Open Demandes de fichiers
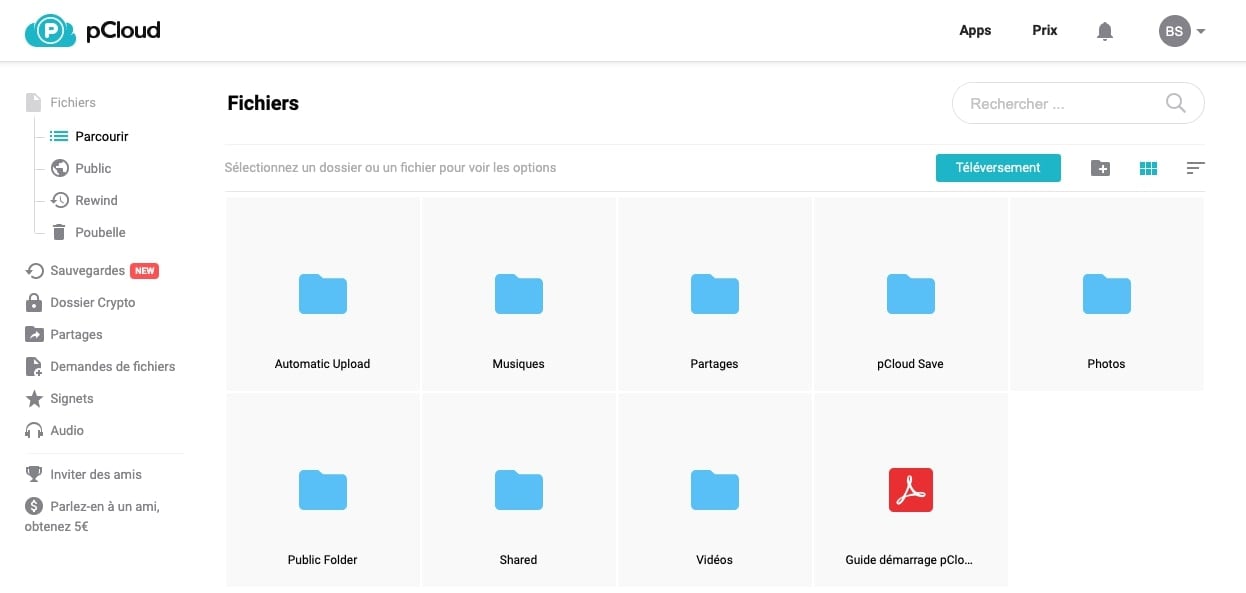1246x593 pixels. click(113, 366)
